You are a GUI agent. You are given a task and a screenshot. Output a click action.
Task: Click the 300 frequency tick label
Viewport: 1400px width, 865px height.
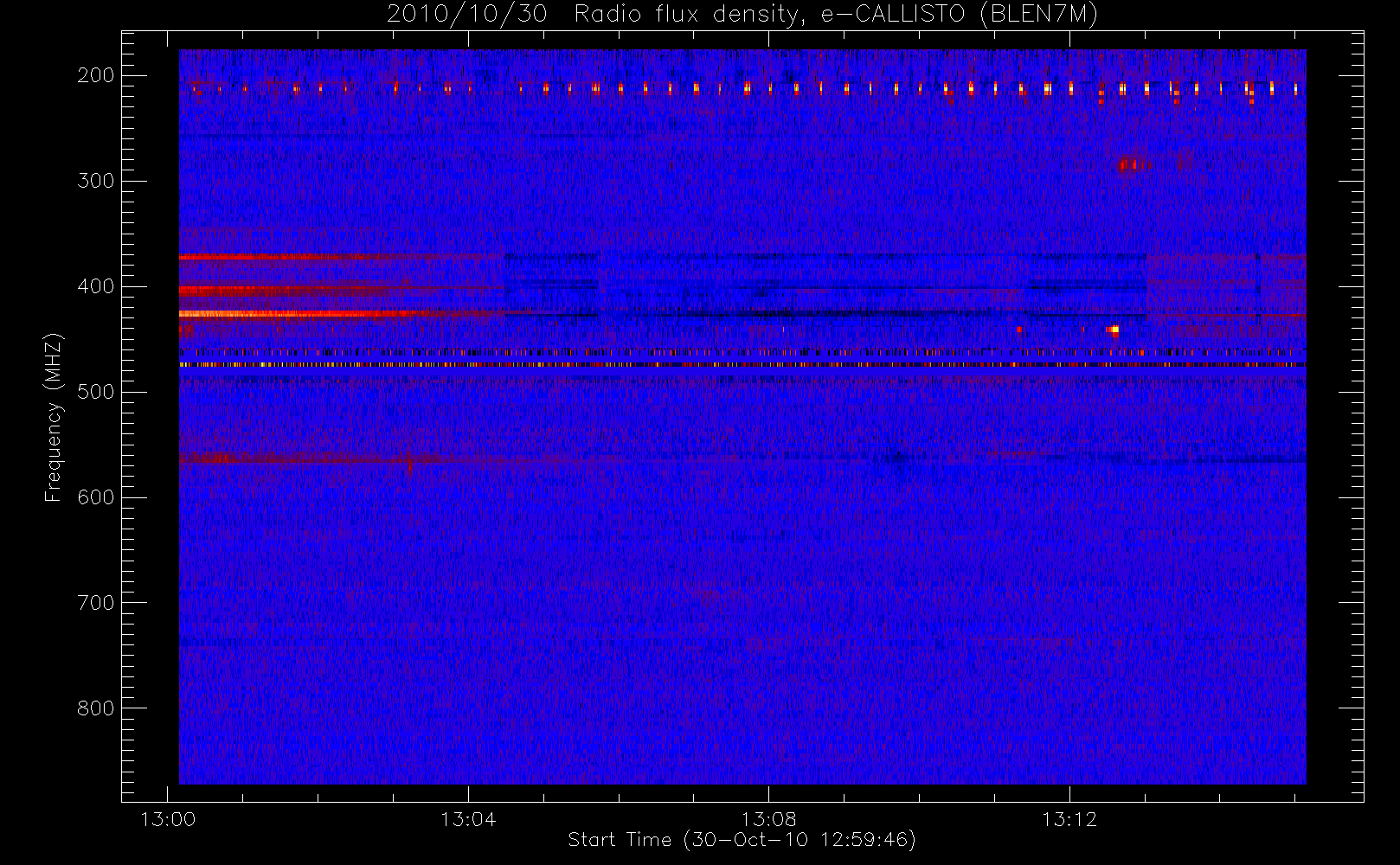96,181
